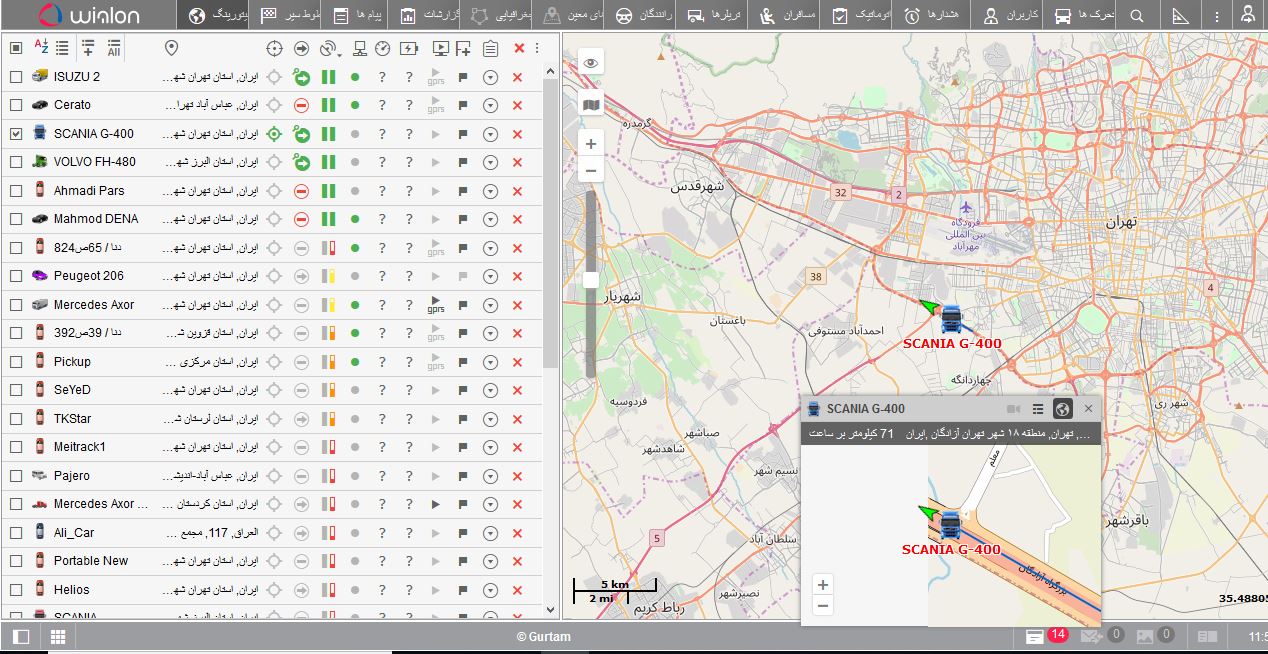Check the Peugeot 206 checkbox
Screen dimensions: 1268x654
(x=16, y=276)
